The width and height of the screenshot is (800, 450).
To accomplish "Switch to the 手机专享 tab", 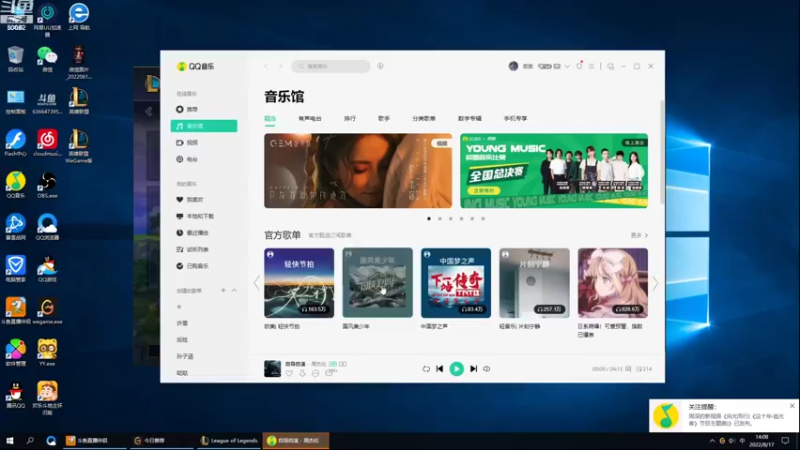I will coord(515,118).
